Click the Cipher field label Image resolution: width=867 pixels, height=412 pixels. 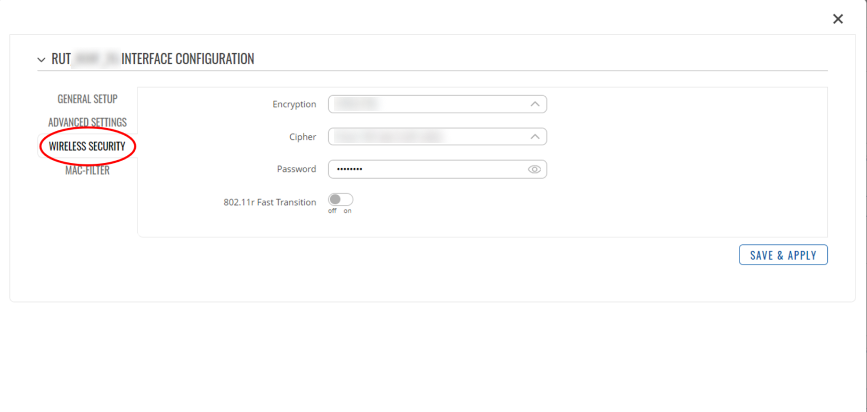click(x=302, y=137)
